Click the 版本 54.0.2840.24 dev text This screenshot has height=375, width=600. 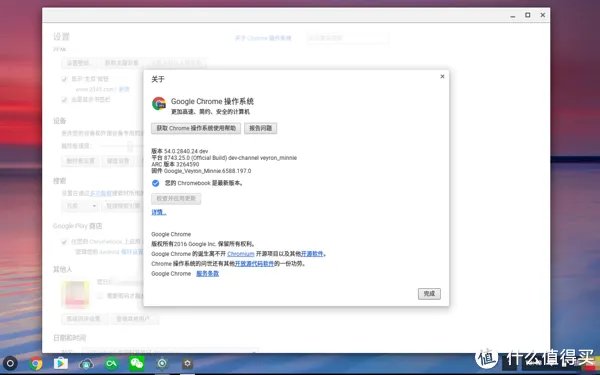point(180,151)
